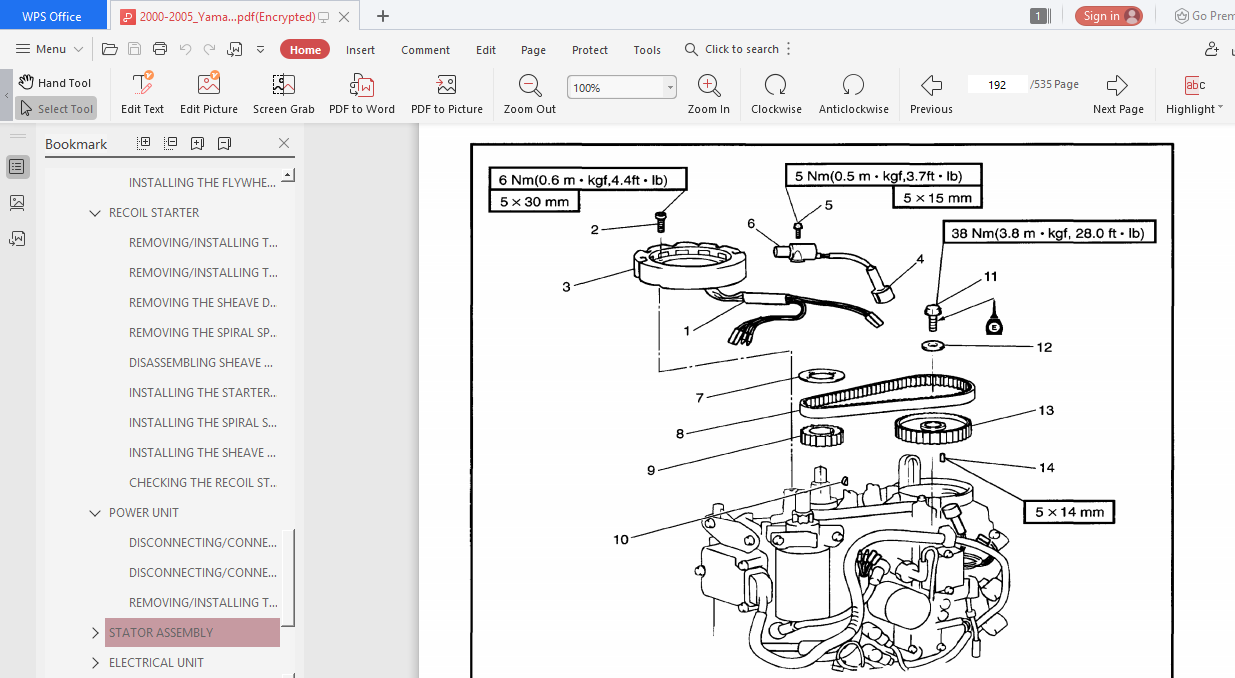Click the bookmark panel scrollbar
The width and height of the screenshot is (1235, 678).
[288, 579]
